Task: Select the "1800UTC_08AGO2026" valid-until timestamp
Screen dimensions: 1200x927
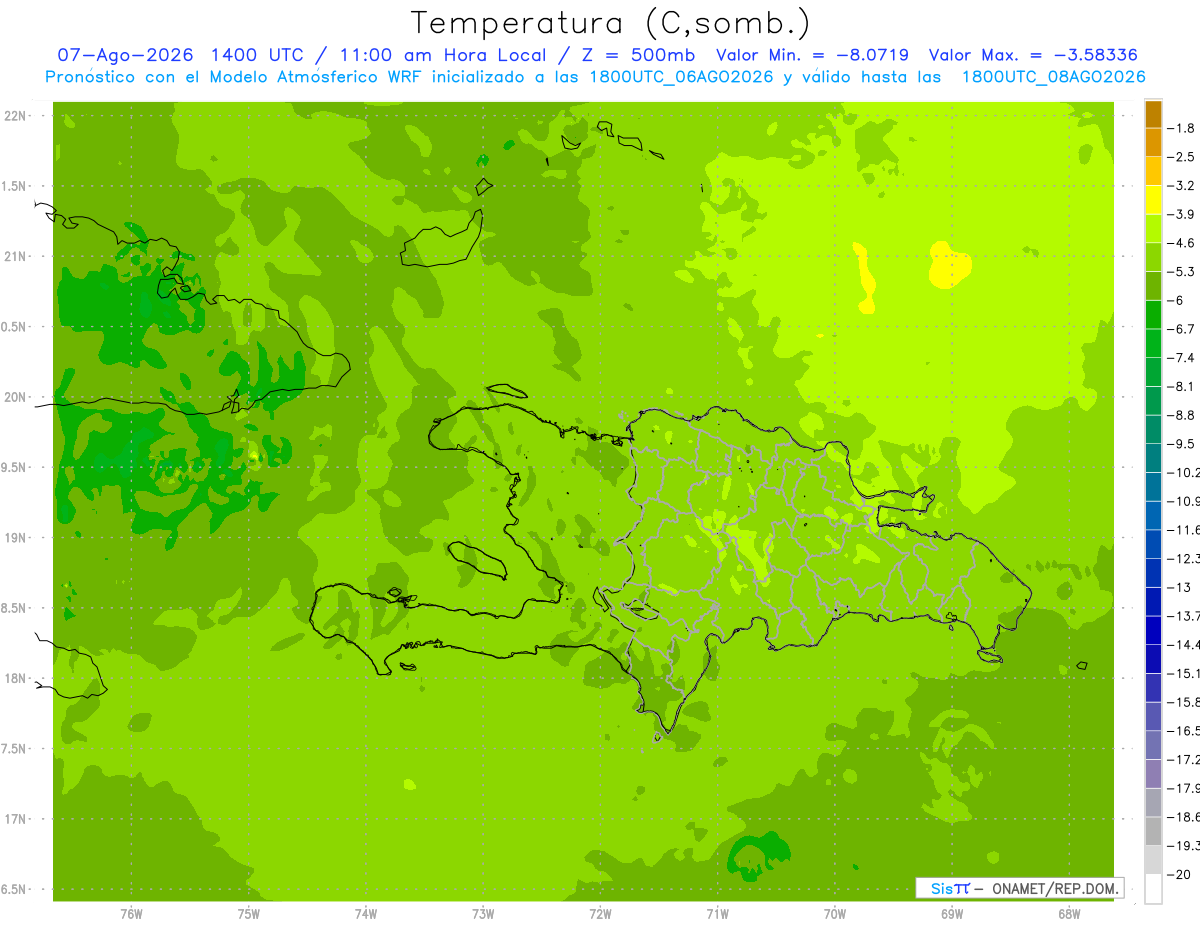Action: (1053, 77)
